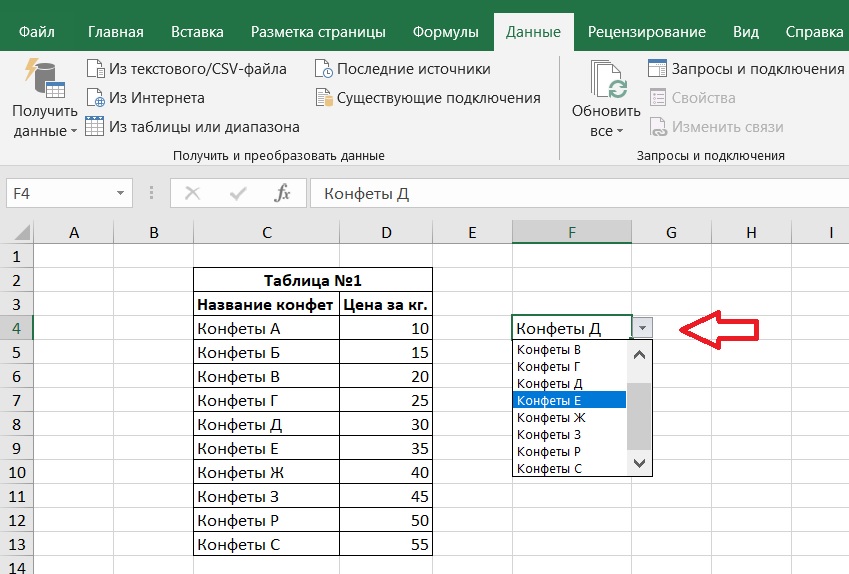Toggle the cell F4 dropdown arrow
The width and height of the screenshot is (849, 574).
point(642,328)
